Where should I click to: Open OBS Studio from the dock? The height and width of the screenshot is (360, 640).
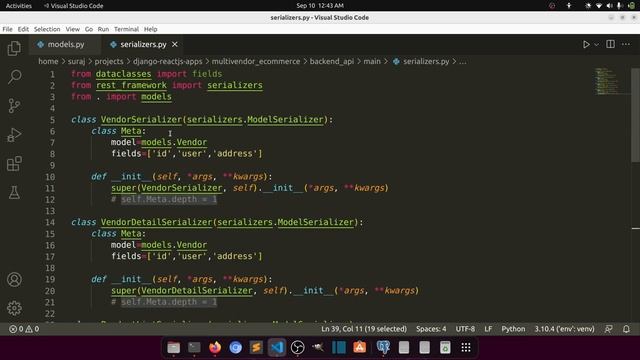pos(298,347)
